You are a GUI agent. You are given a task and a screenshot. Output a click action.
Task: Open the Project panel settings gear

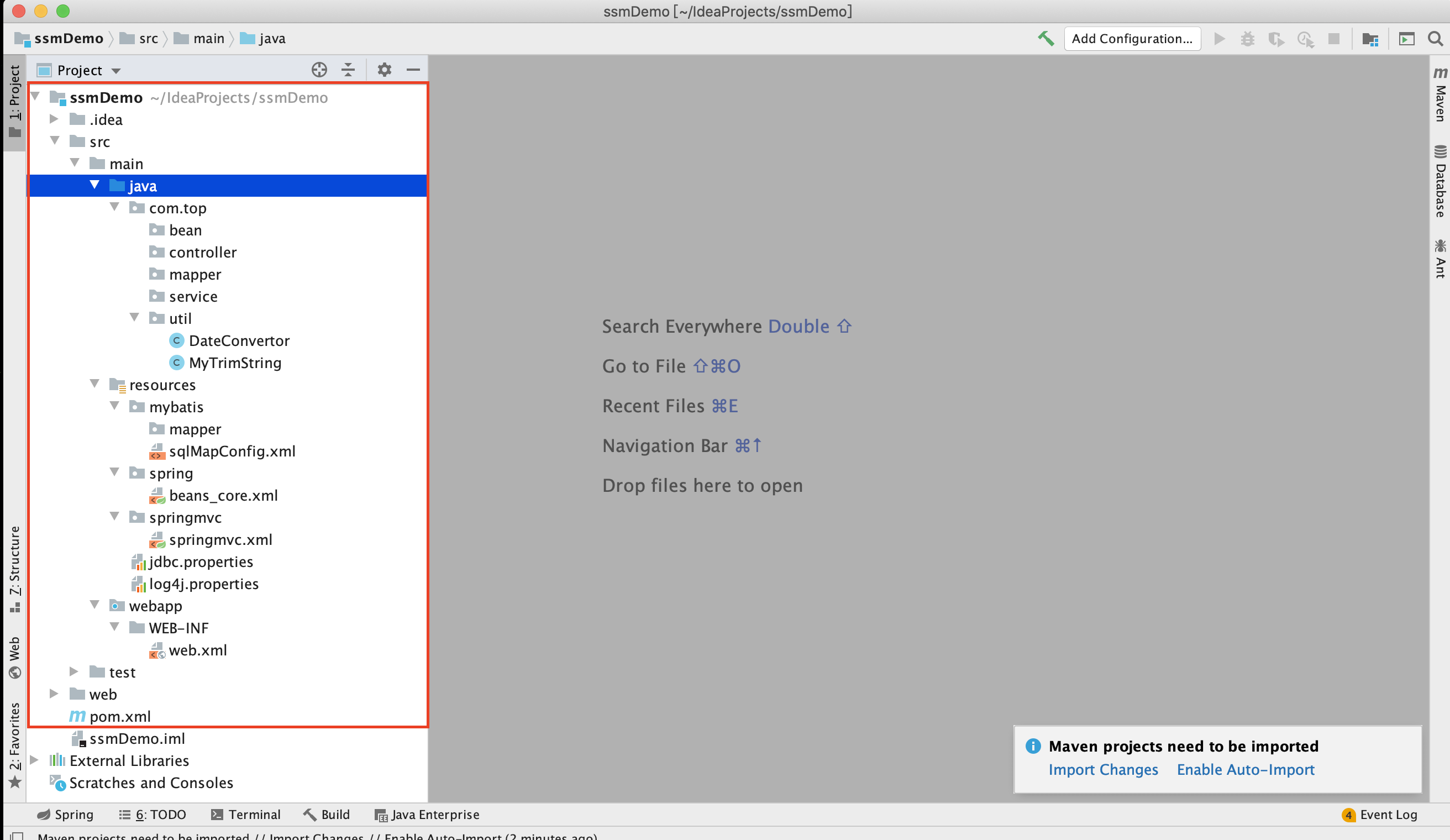coord(384,70)
